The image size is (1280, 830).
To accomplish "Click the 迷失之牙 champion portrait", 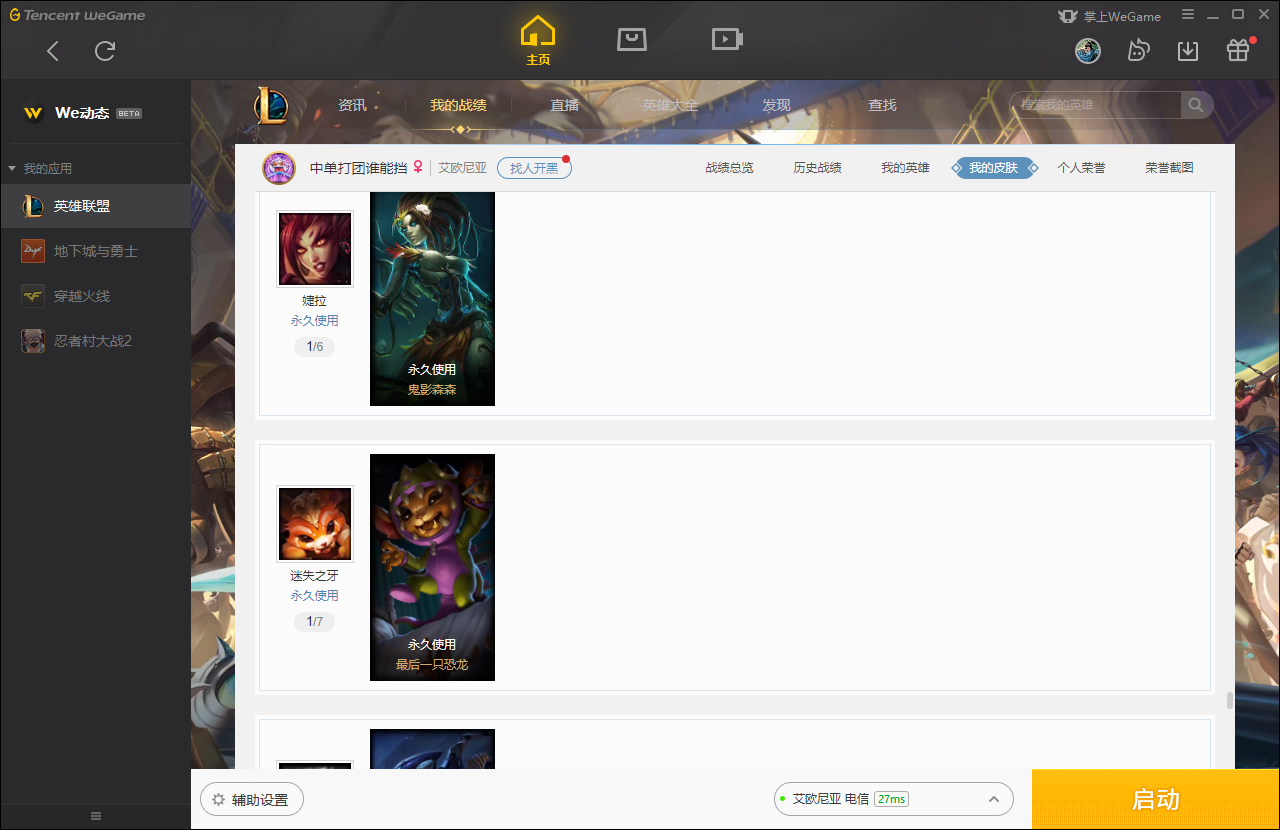I will (x=315, y=524).
